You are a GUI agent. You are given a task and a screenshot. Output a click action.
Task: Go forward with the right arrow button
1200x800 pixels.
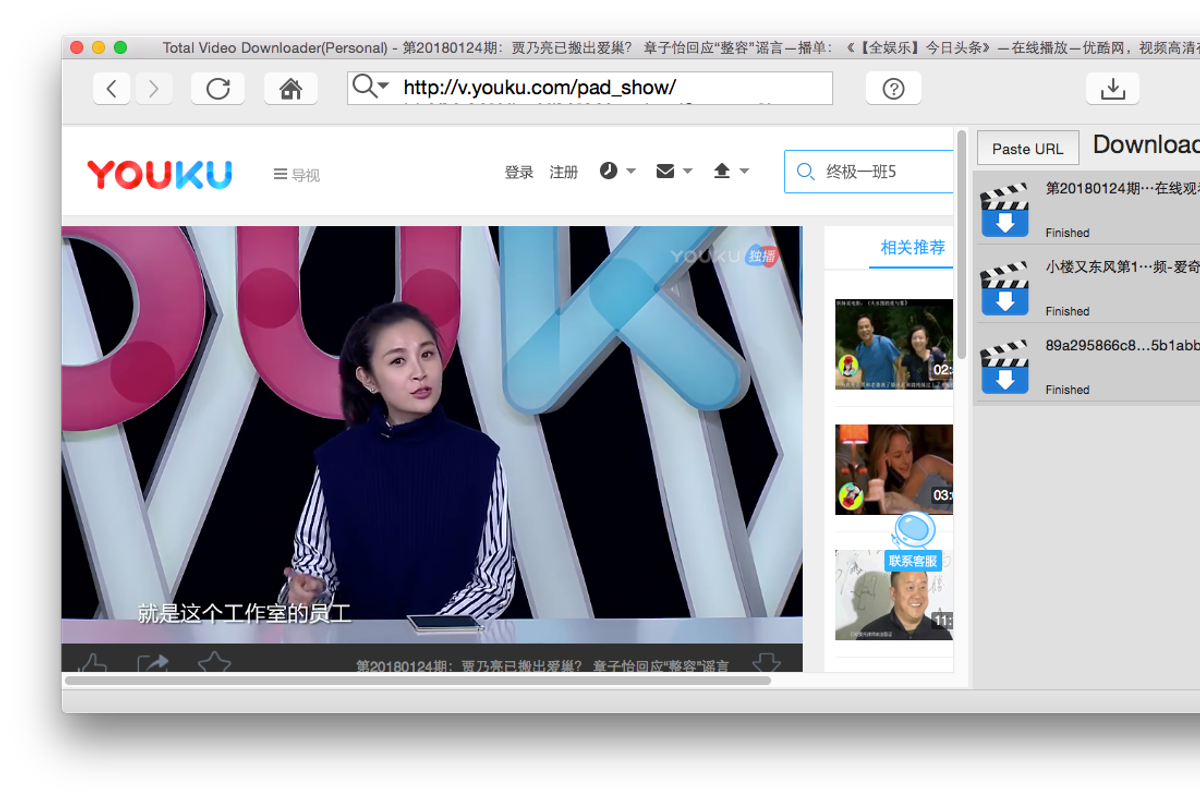153,89
